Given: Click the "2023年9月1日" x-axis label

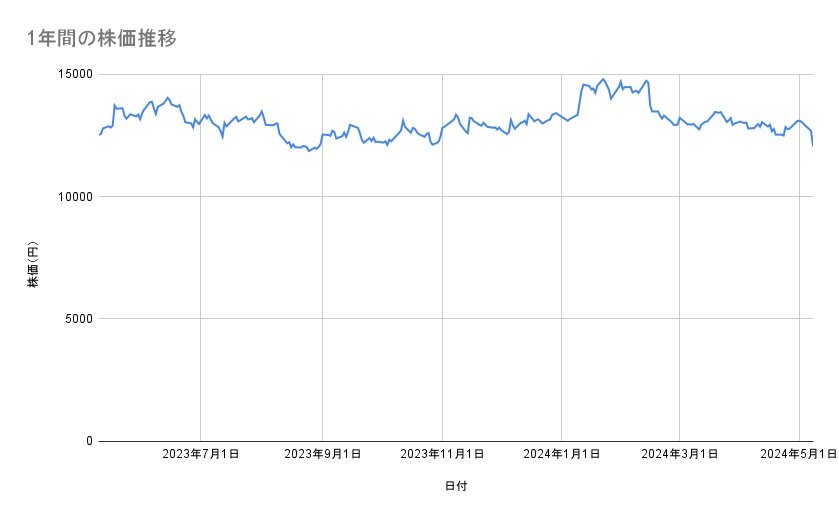Looking at the screenshot, I should point(322,455).
